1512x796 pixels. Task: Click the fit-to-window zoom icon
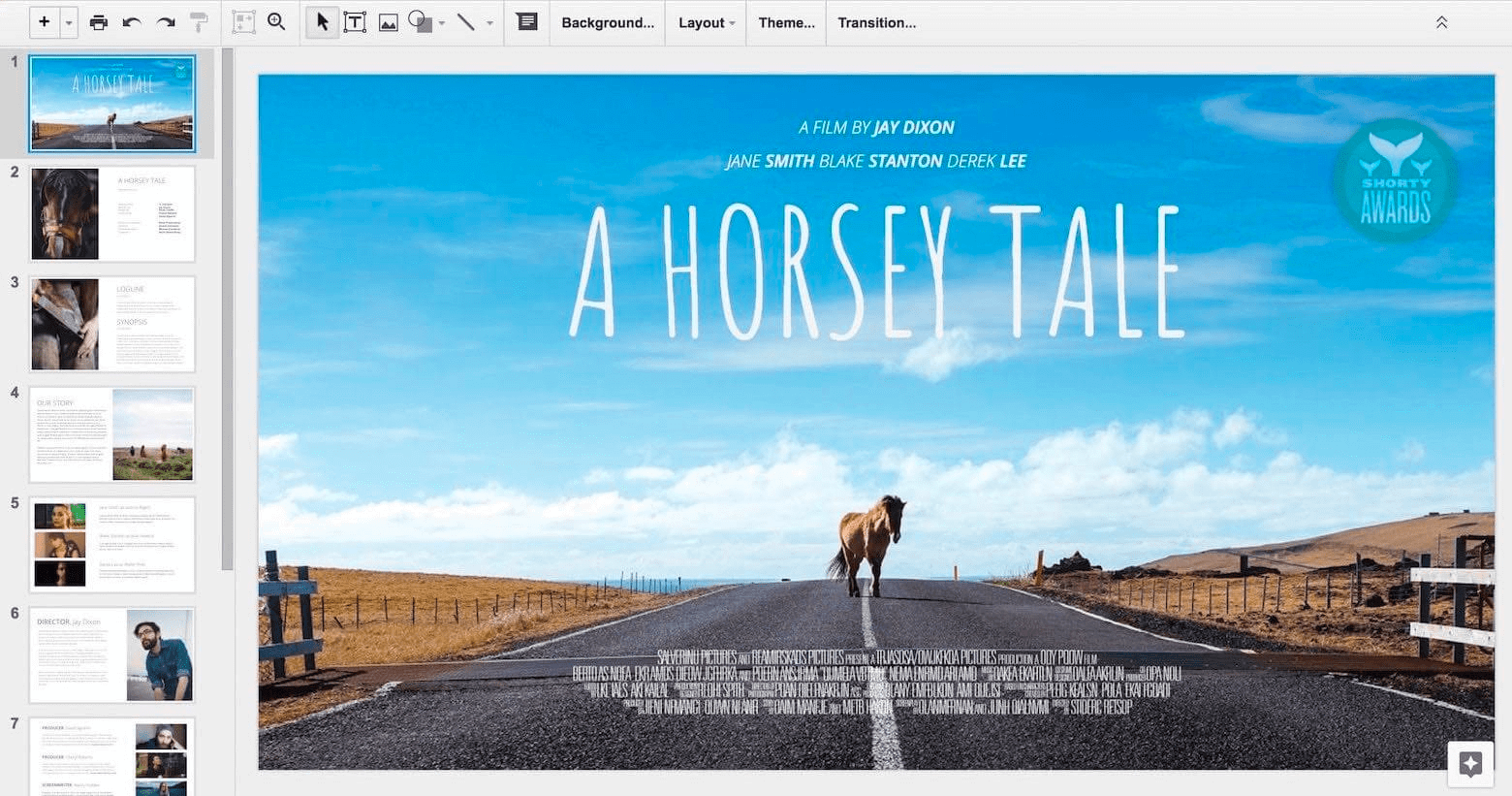click(242, 21)
